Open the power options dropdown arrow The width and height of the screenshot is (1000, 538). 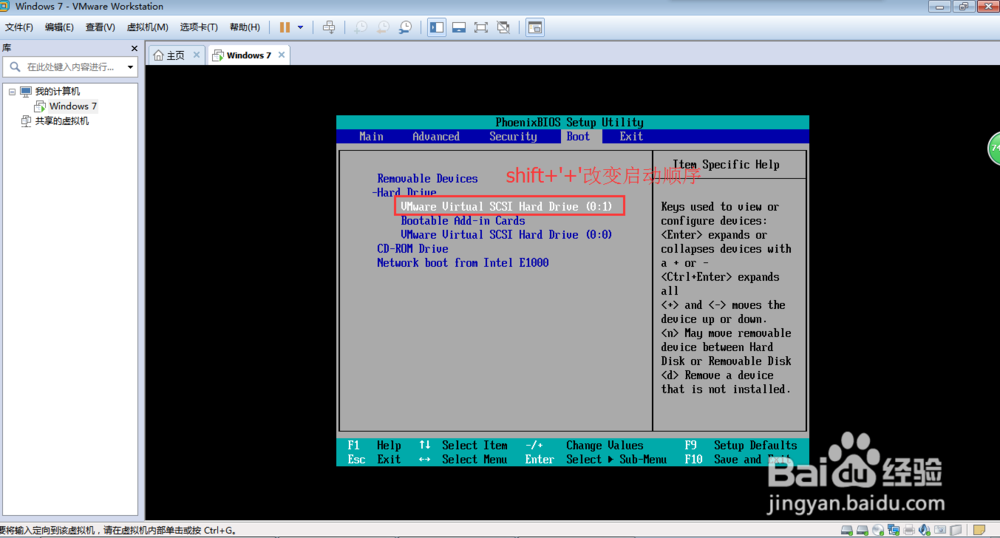pos(300,27)
